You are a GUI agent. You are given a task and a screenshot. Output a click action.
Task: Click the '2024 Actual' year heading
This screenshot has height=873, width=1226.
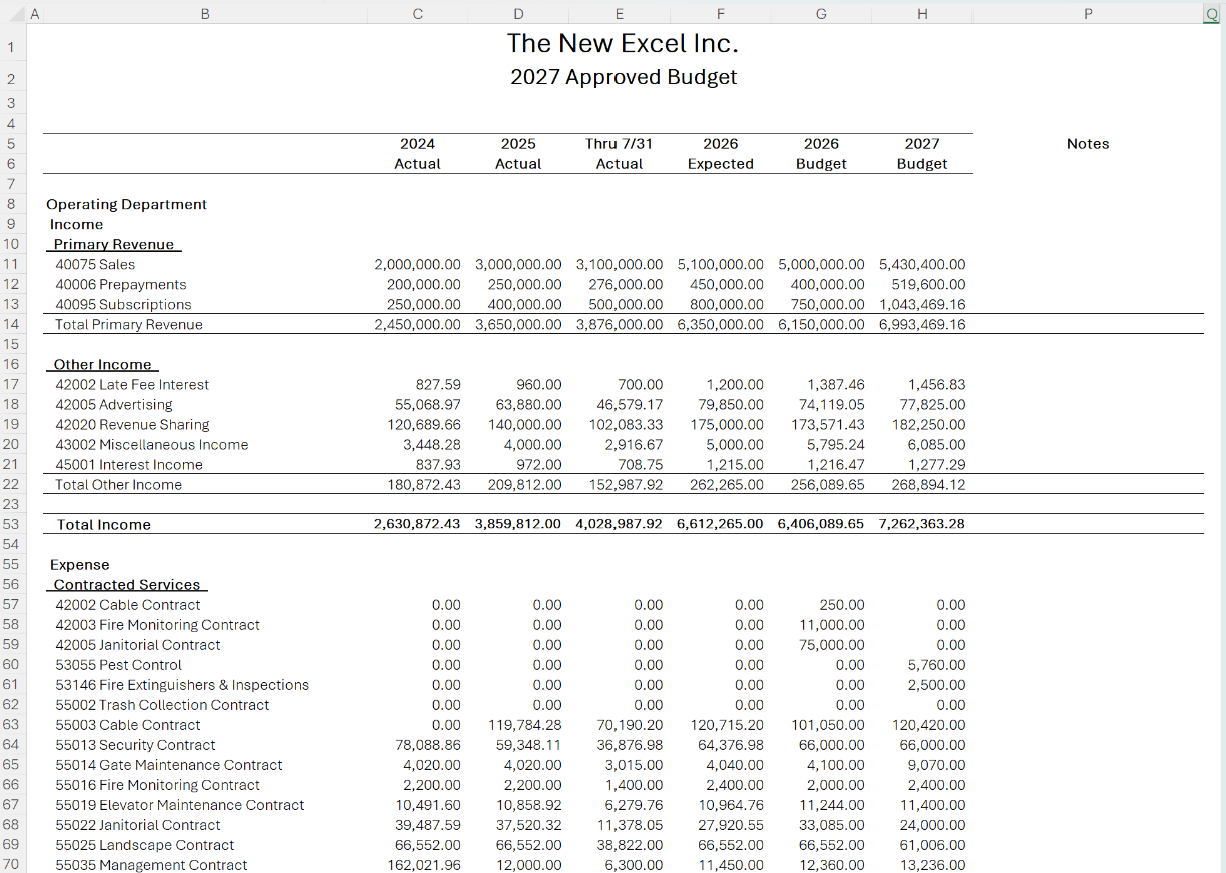(417, 154)
